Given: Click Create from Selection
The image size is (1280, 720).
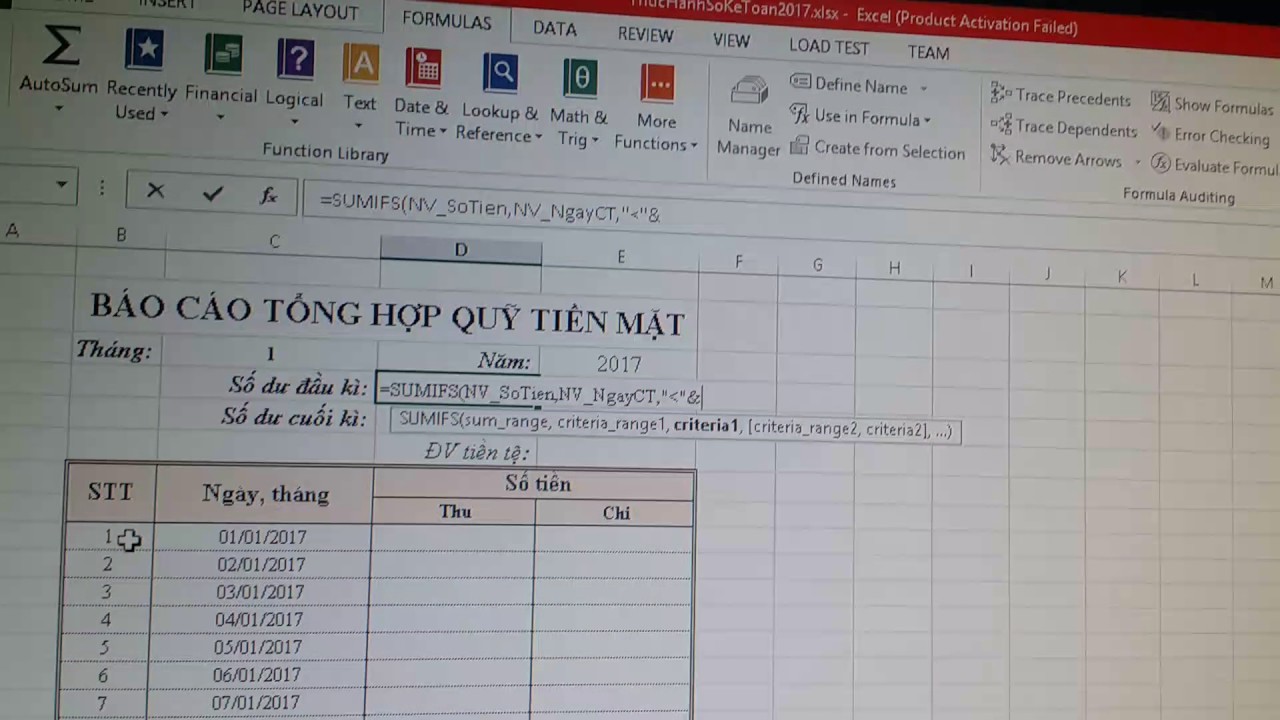Looking at the screenshot, I should pos(878,150).
